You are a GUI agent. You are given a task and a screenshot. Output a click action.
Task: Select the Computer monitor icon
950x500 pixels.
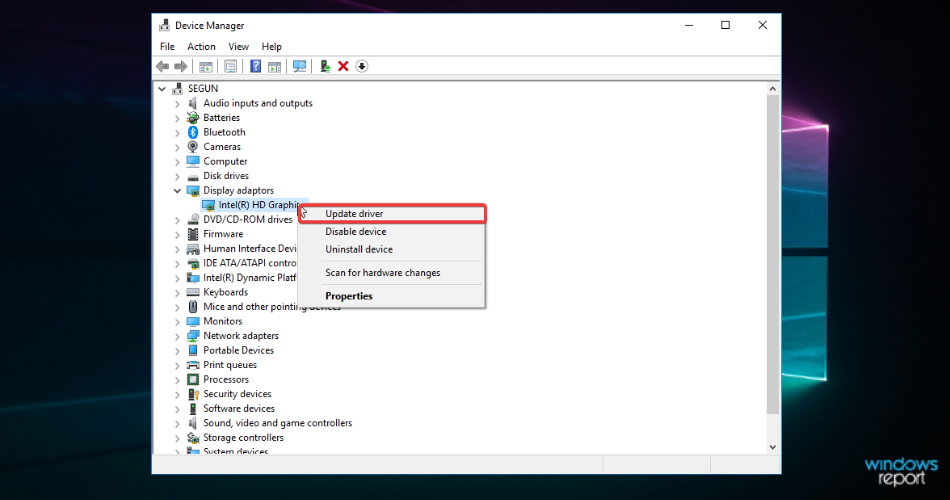193,161
